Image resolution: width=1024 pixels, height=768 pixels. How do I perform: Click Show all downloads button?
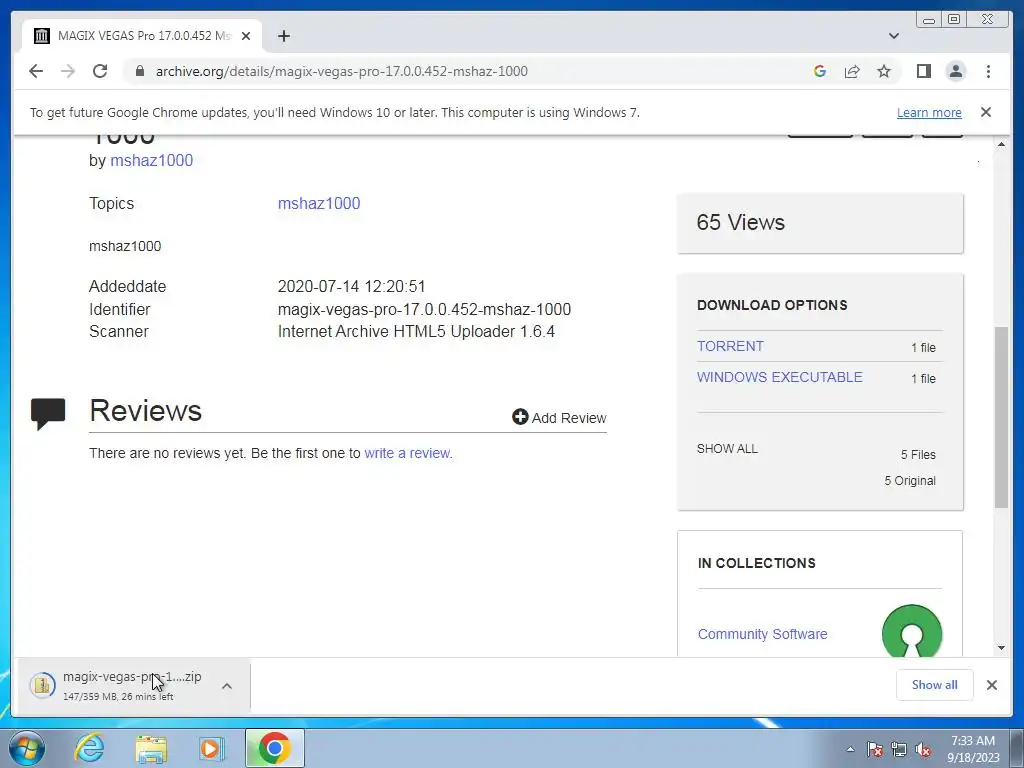[x=935, y=684]
